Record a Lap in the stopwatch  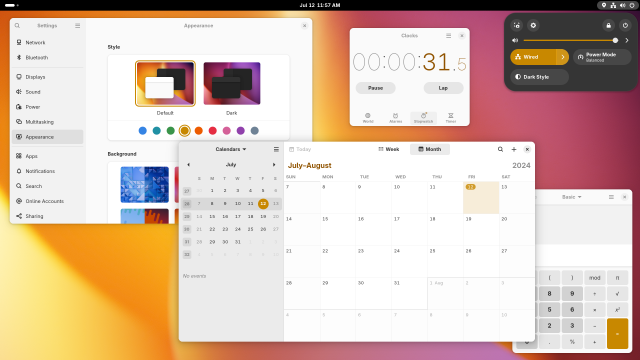point(443,88)
